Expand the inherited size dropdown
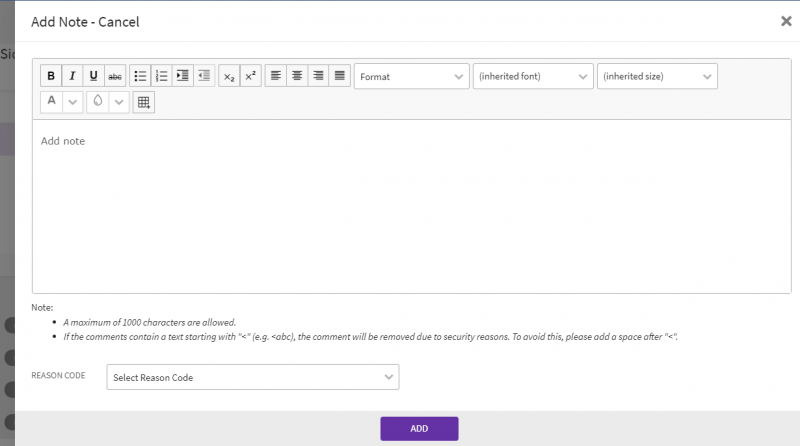This screenshot has height=446, width=800. (x=657, y=76)
